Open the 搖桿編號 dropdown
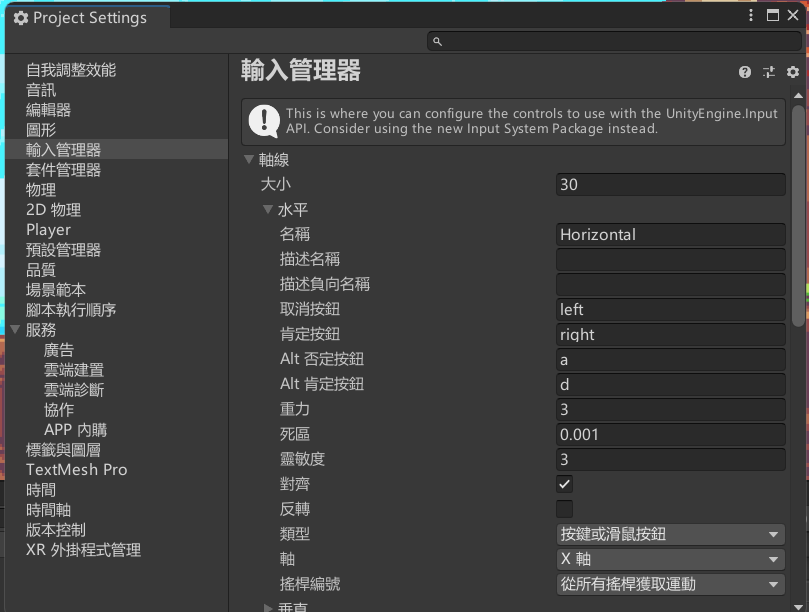809x612 pixels. [x=671, y=584]
